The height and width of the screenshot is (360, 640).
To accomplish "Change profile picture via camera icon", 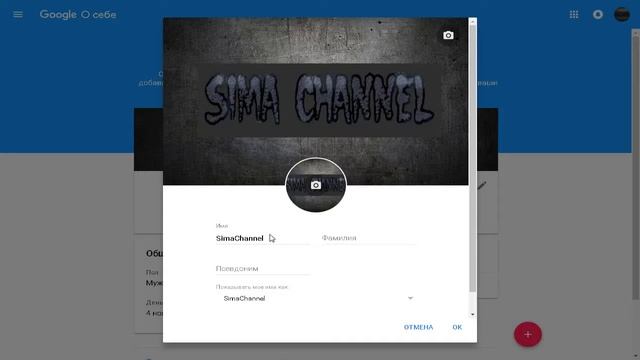I will pos(316,185).
